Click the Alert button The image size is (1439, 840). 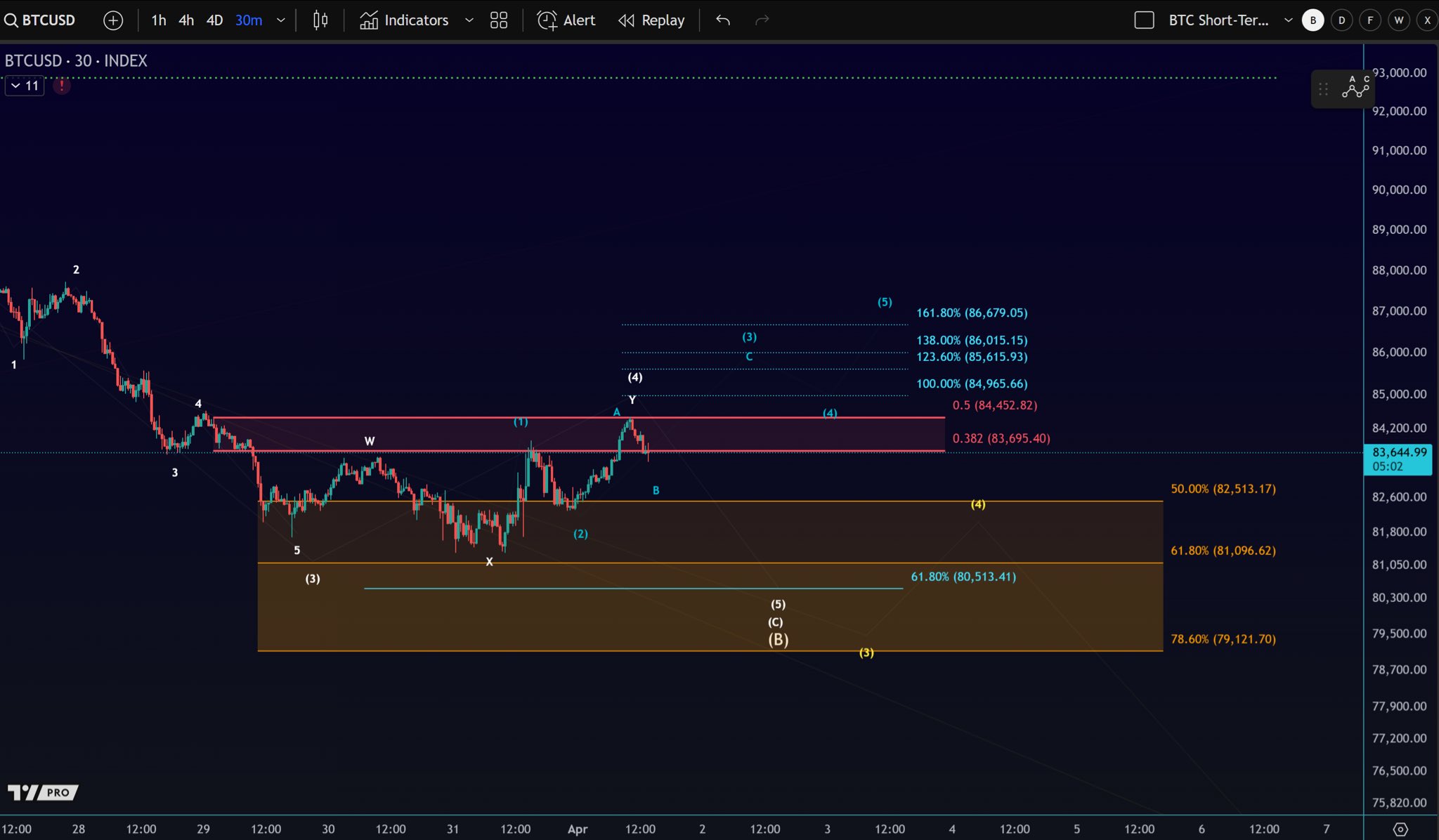pyautogui.click(x=566, y=20)
